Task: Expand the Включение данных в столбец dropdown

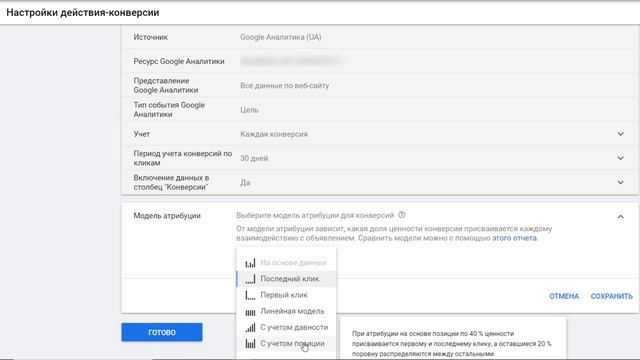Action: click(x=620, y=182)
